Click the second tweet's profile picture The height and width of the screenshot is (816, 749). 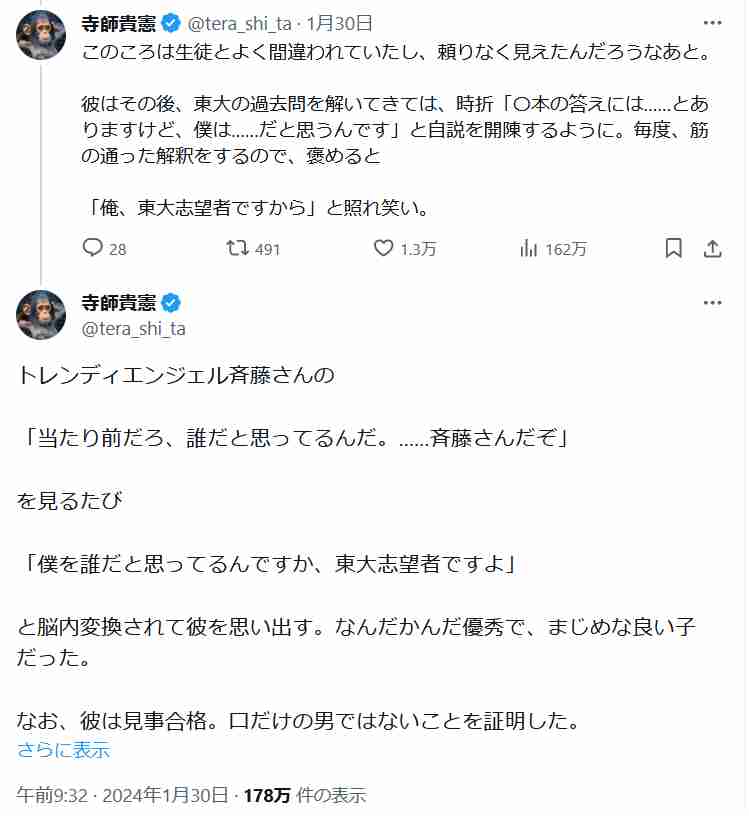[40, 315]
